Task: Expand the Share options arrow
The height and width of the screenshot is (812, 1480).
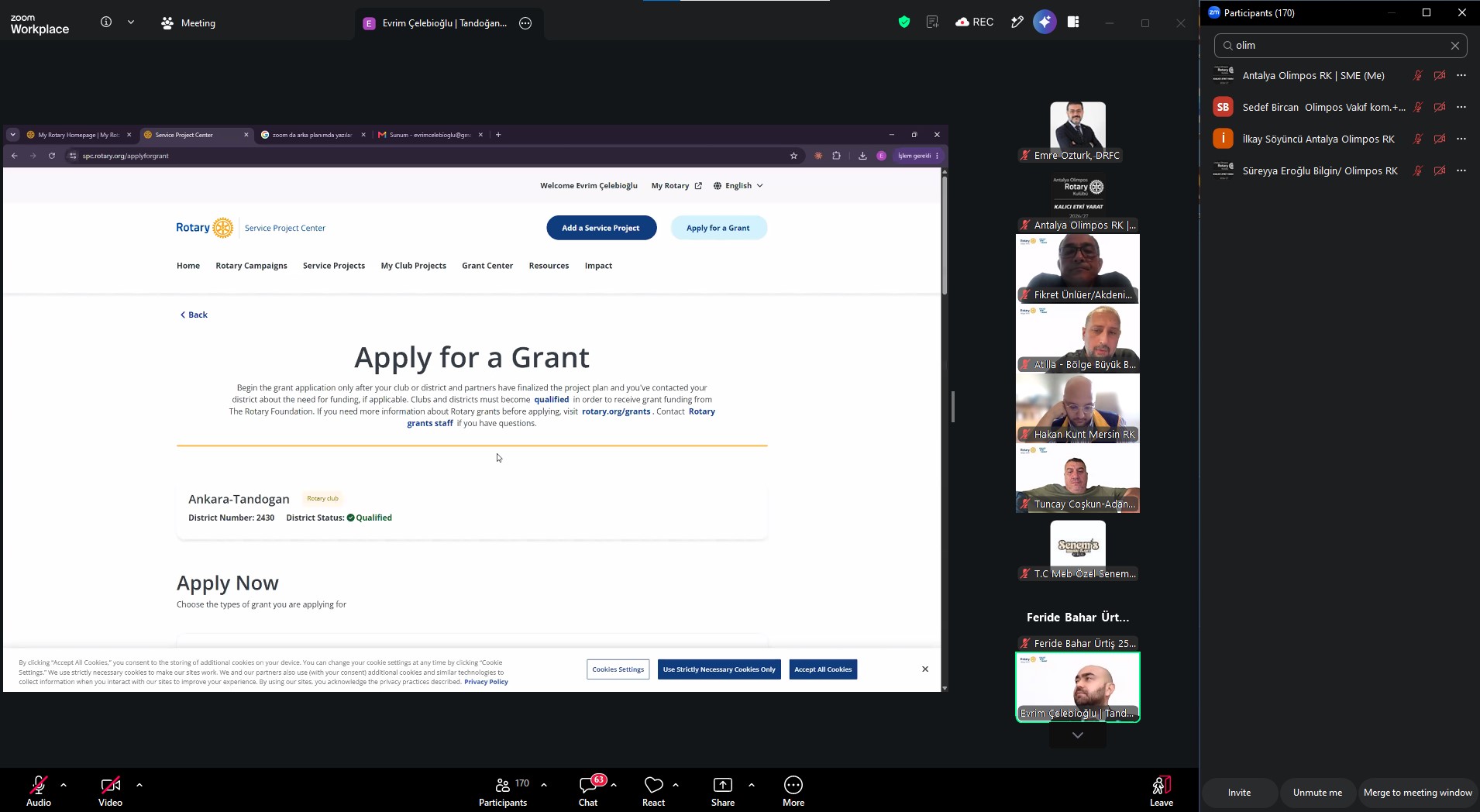Action: click(x=752, y=785)
